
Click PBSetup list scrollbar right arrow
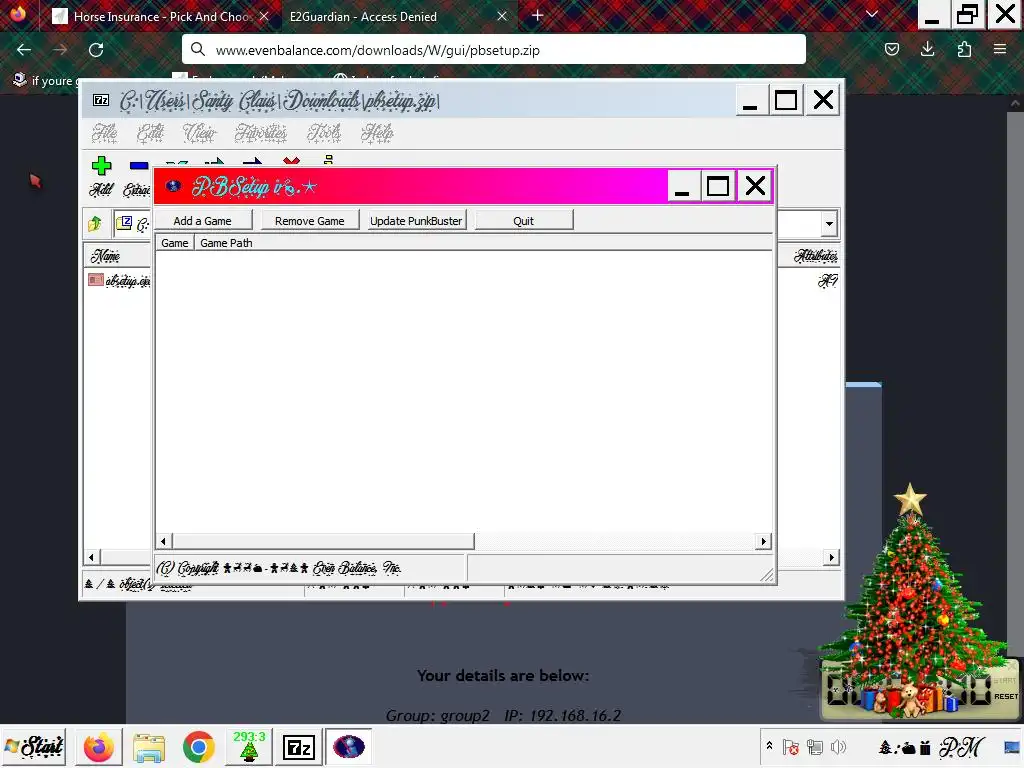pyautogui.click(x=763, y=541)
